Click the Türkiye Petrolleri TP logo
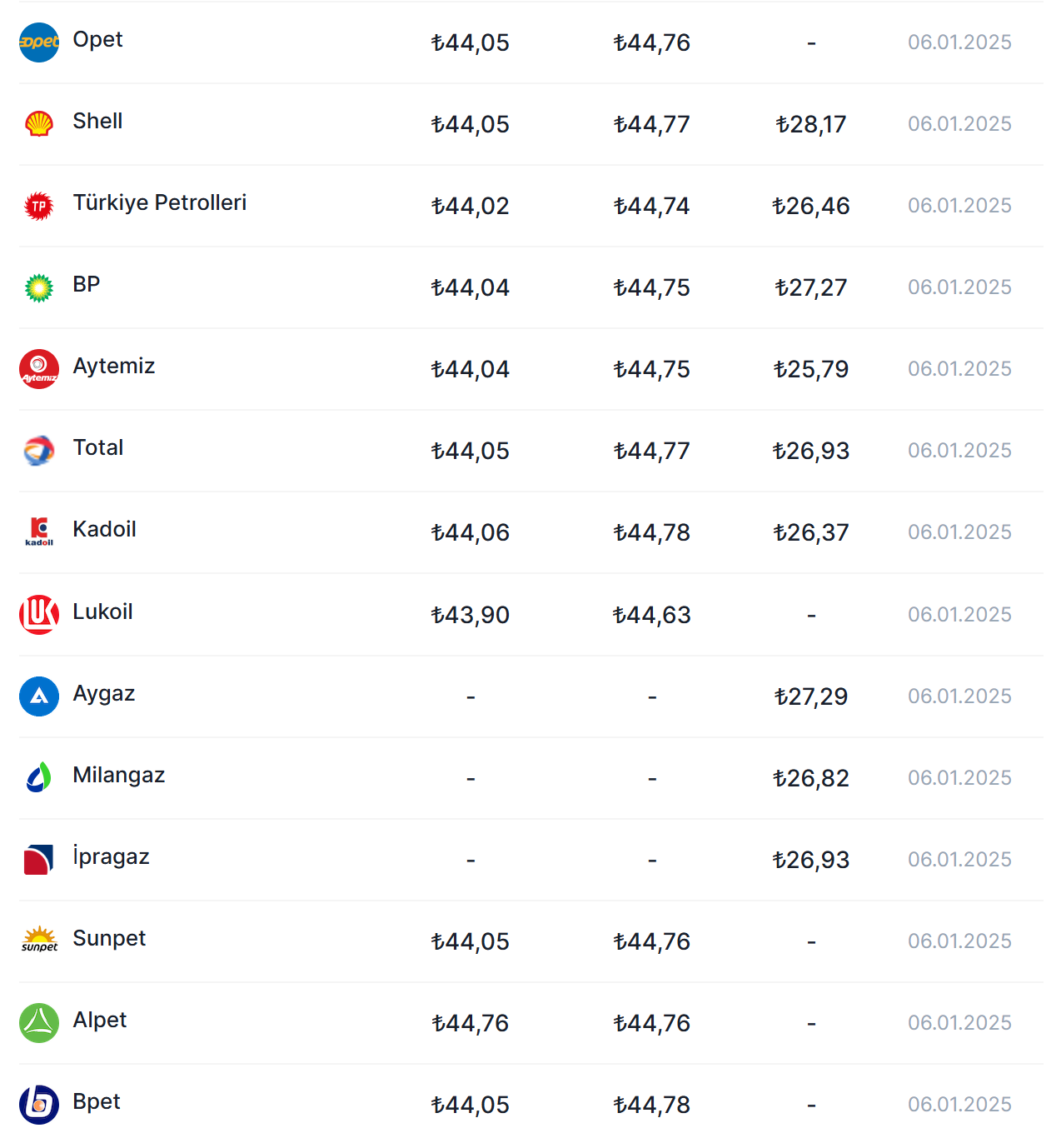The height and width of the screenshot is (1148, 1046). click(x=39, y=206)
